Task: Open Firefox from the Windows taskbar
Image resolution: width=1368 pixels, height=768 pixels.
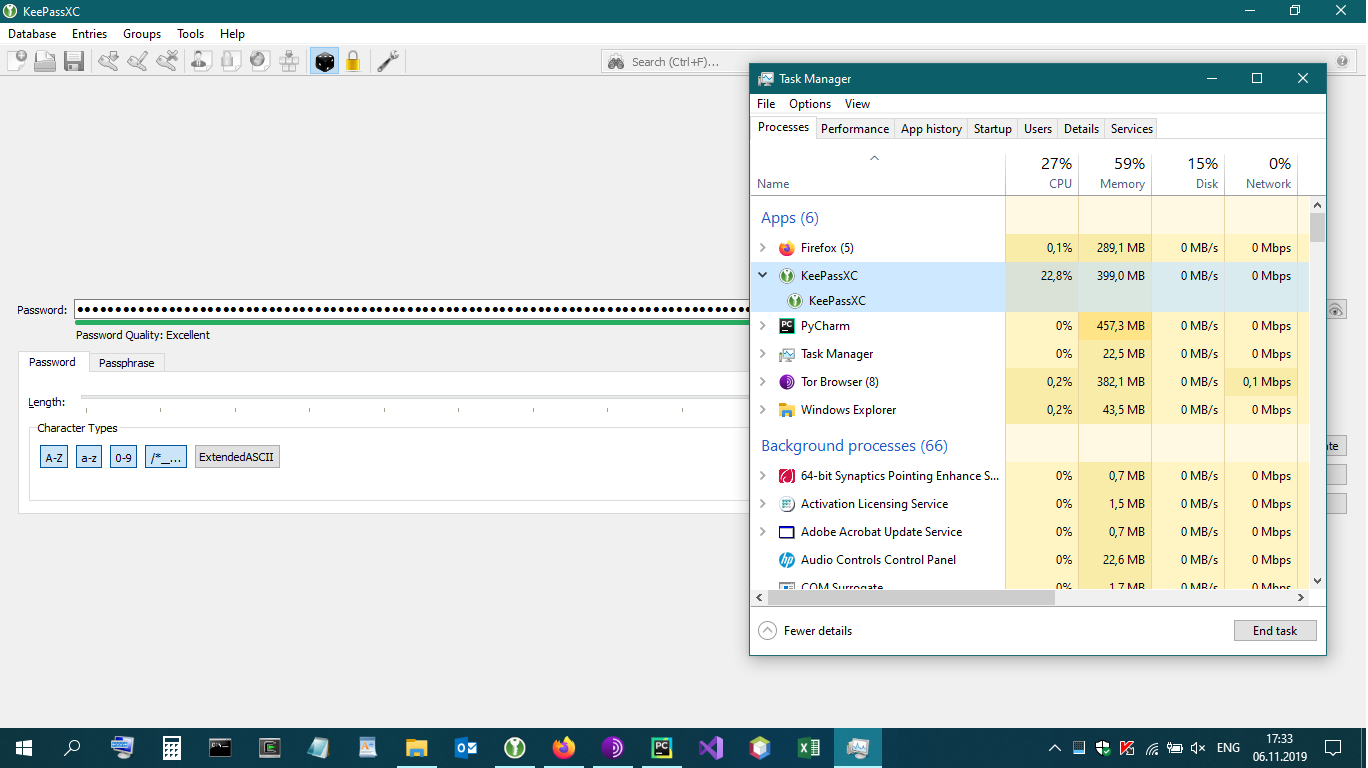Action: pos(564,748)
